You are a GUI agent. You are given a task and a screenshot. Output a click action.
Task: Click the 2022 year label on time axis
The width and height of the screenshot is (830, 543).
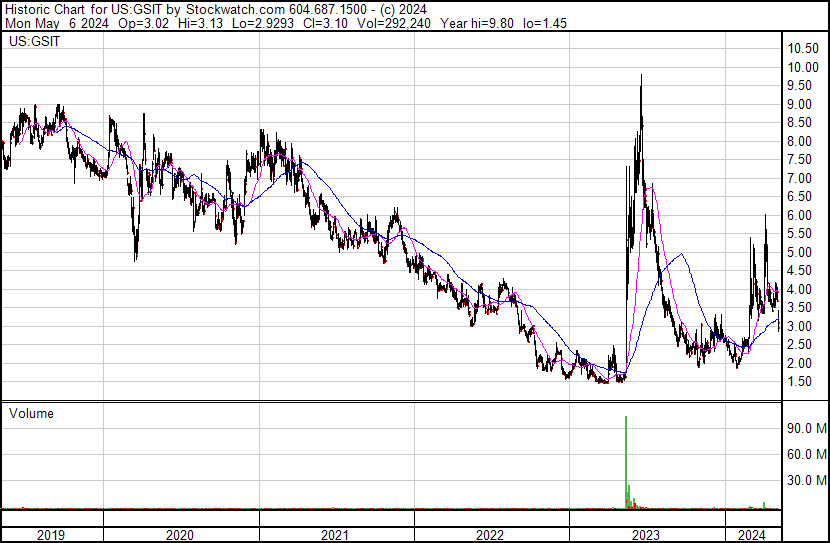[x=490, y=535]
